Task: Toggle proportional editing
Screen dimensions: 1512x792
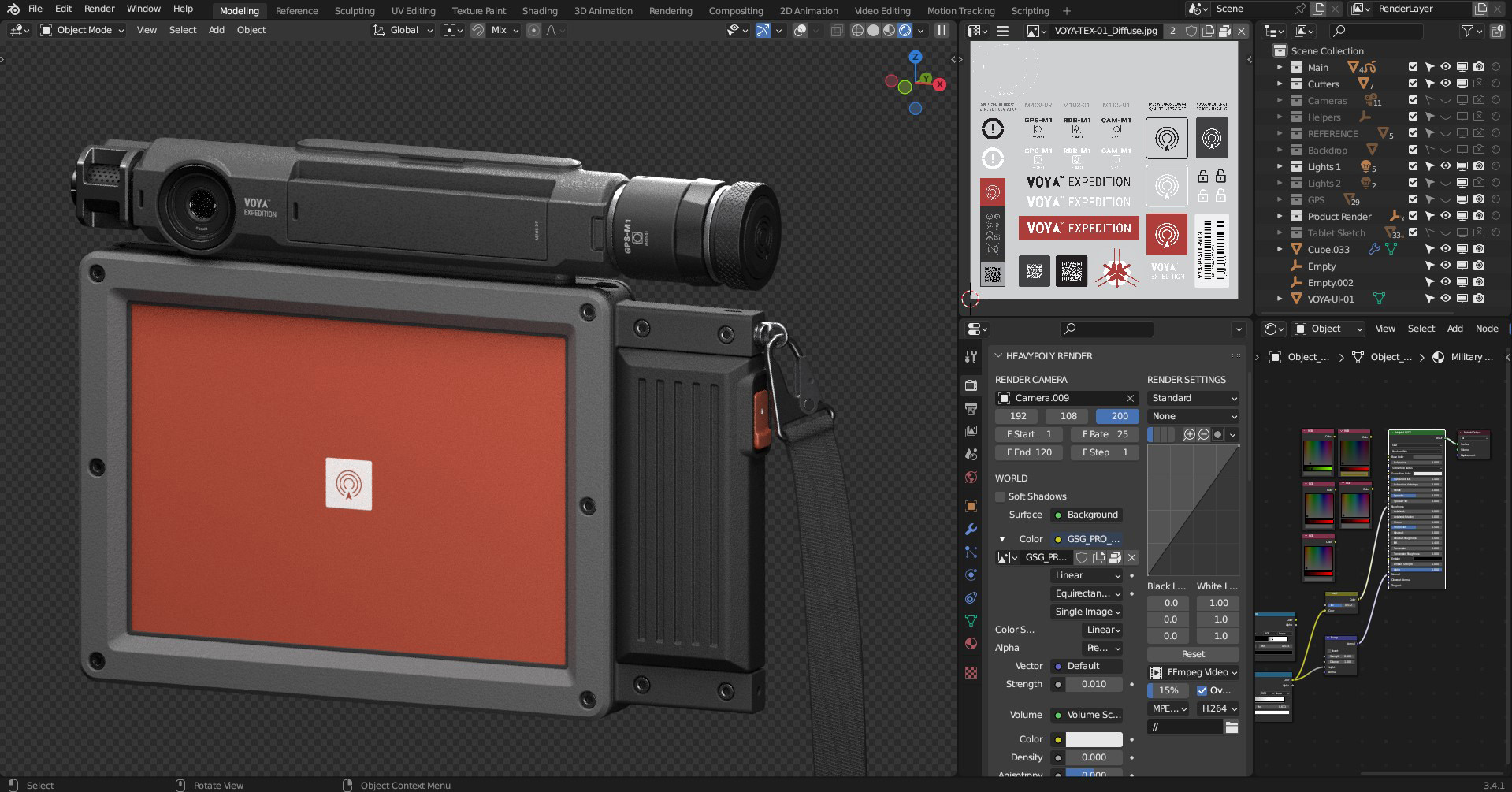Action: (x=533, y=31)
